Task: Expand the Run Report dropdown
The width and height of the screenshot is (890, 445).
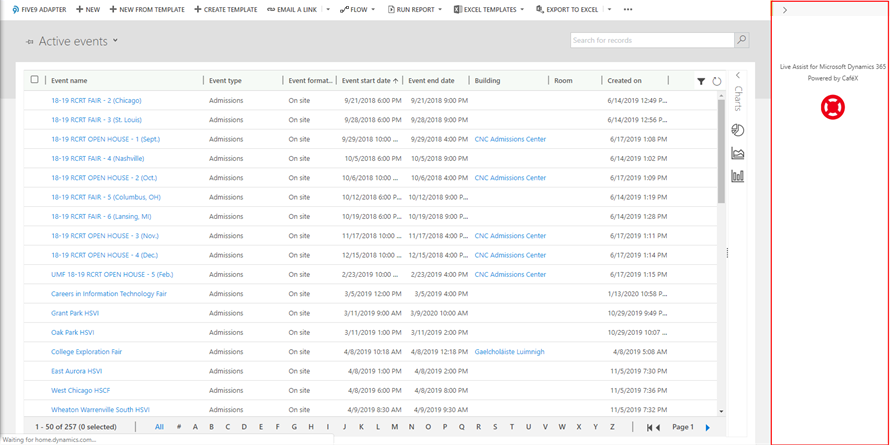Action: (x=439, y=9)
